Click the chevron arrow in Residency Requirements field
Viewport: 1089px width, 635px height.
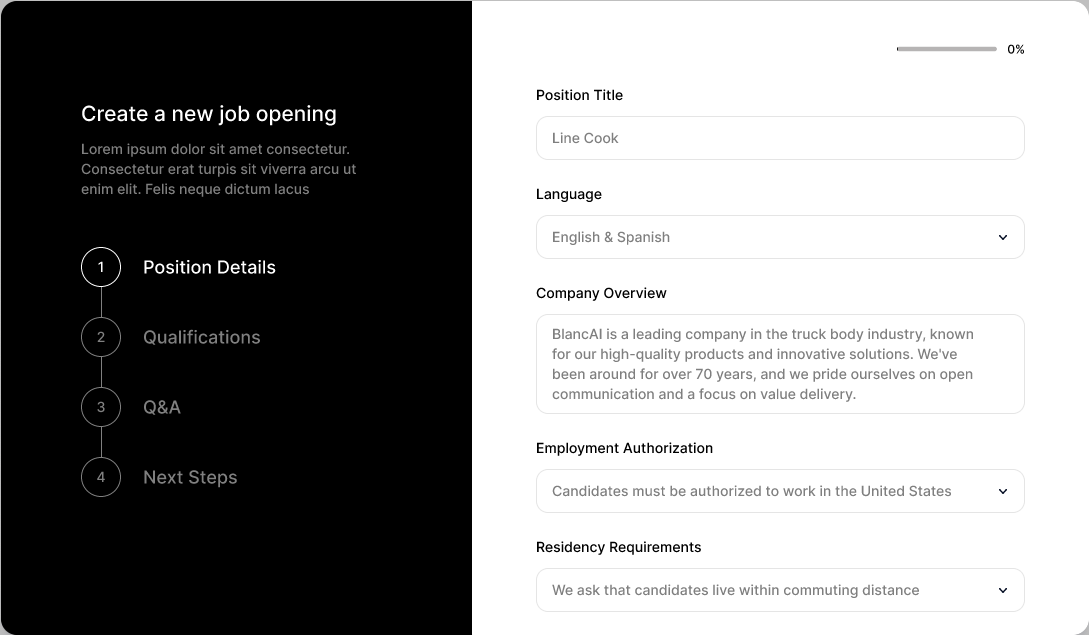[x=1002, y=591]
